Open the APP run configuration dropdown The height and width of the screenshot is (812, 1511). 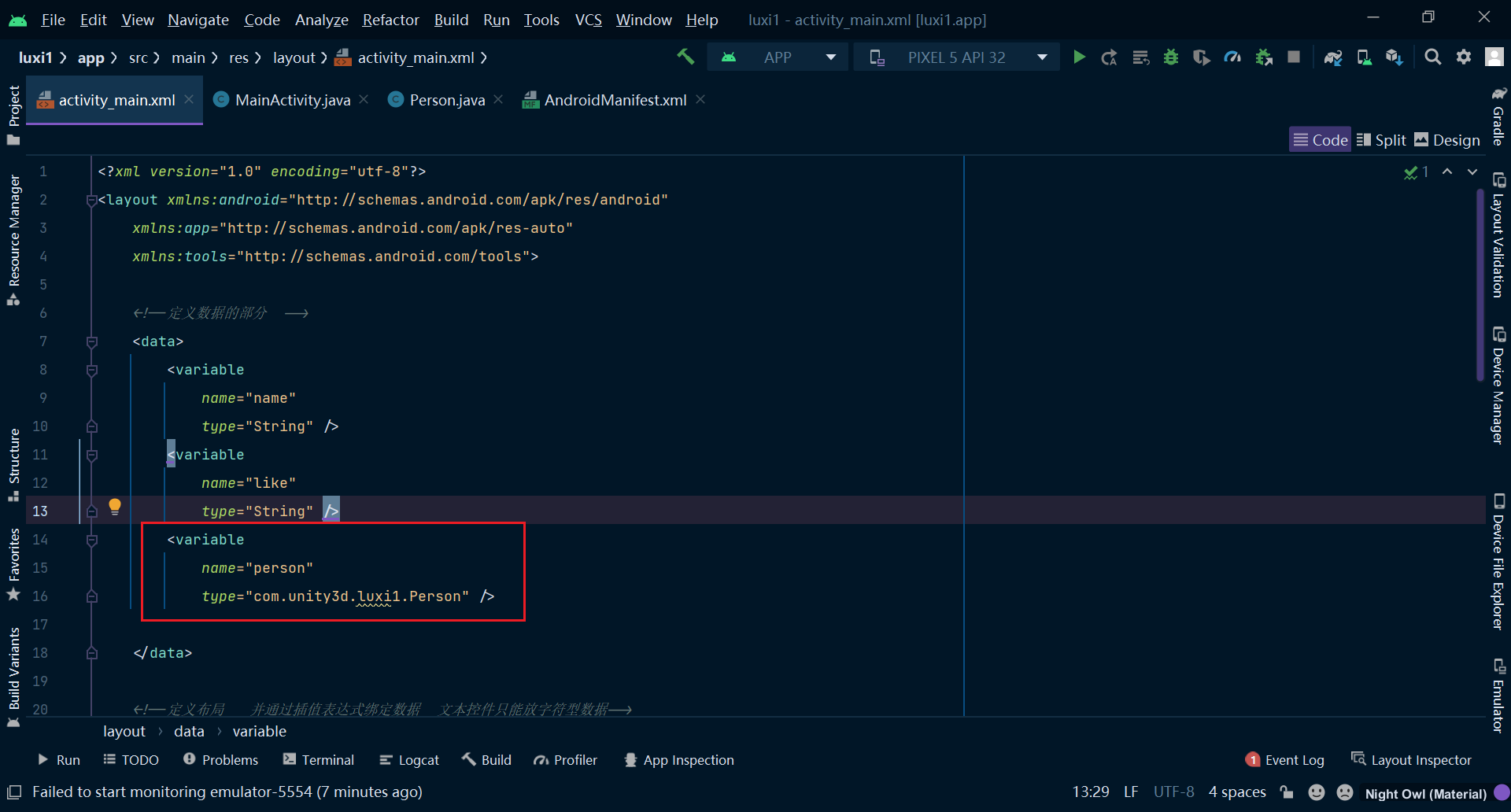point(778,57)
